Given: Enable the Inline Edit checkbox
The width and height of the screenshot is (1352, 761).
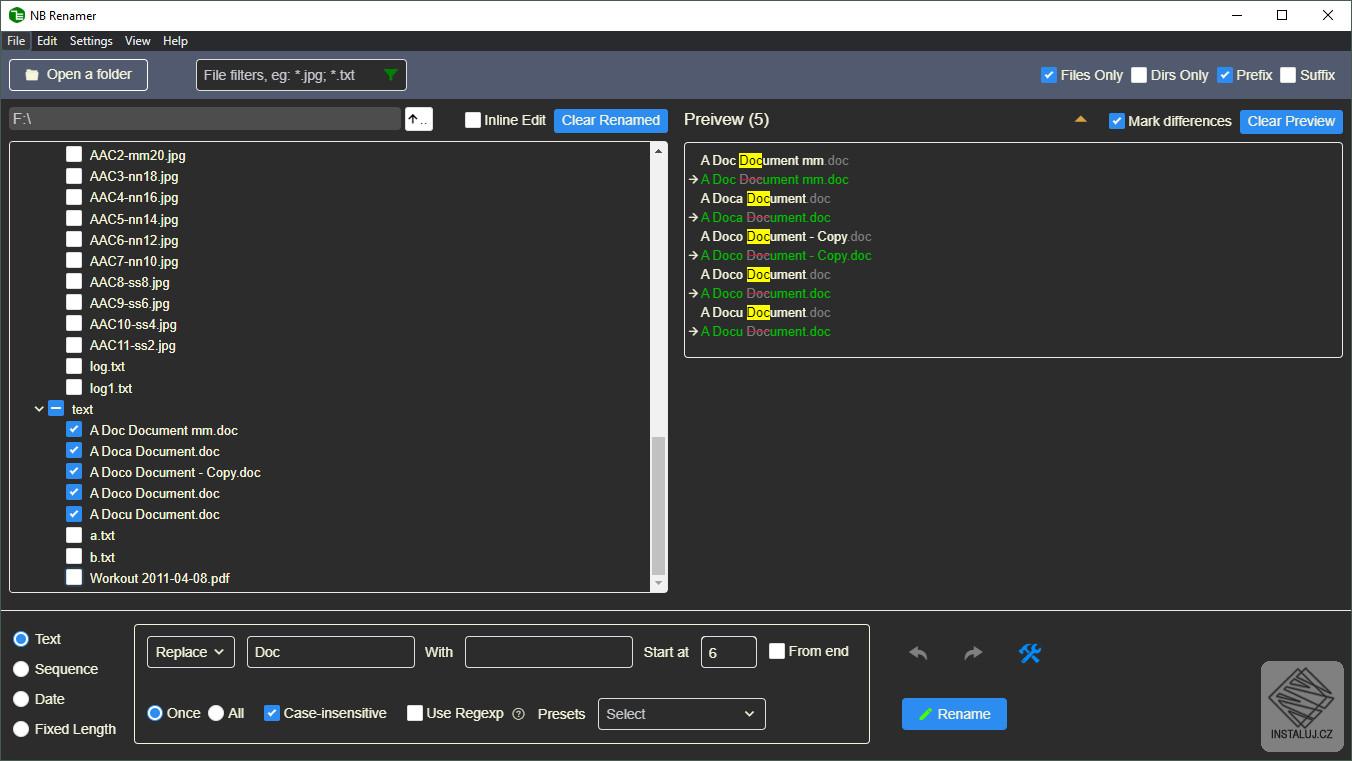Looking at the screenshot, I should 473,120.
